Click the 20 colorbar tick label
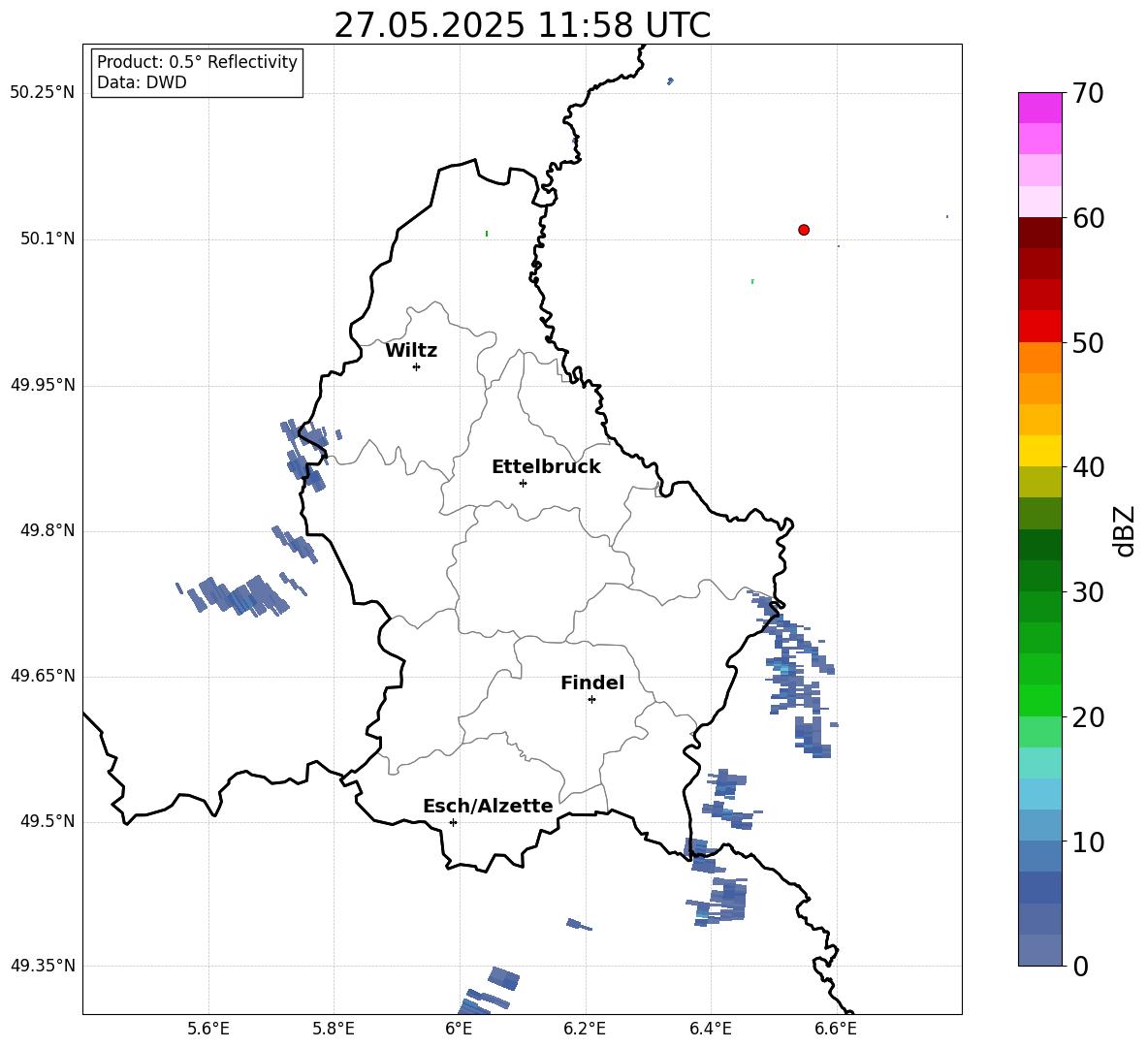The width and height of the screenshot is (1148, 1048). pos(1088,717)
